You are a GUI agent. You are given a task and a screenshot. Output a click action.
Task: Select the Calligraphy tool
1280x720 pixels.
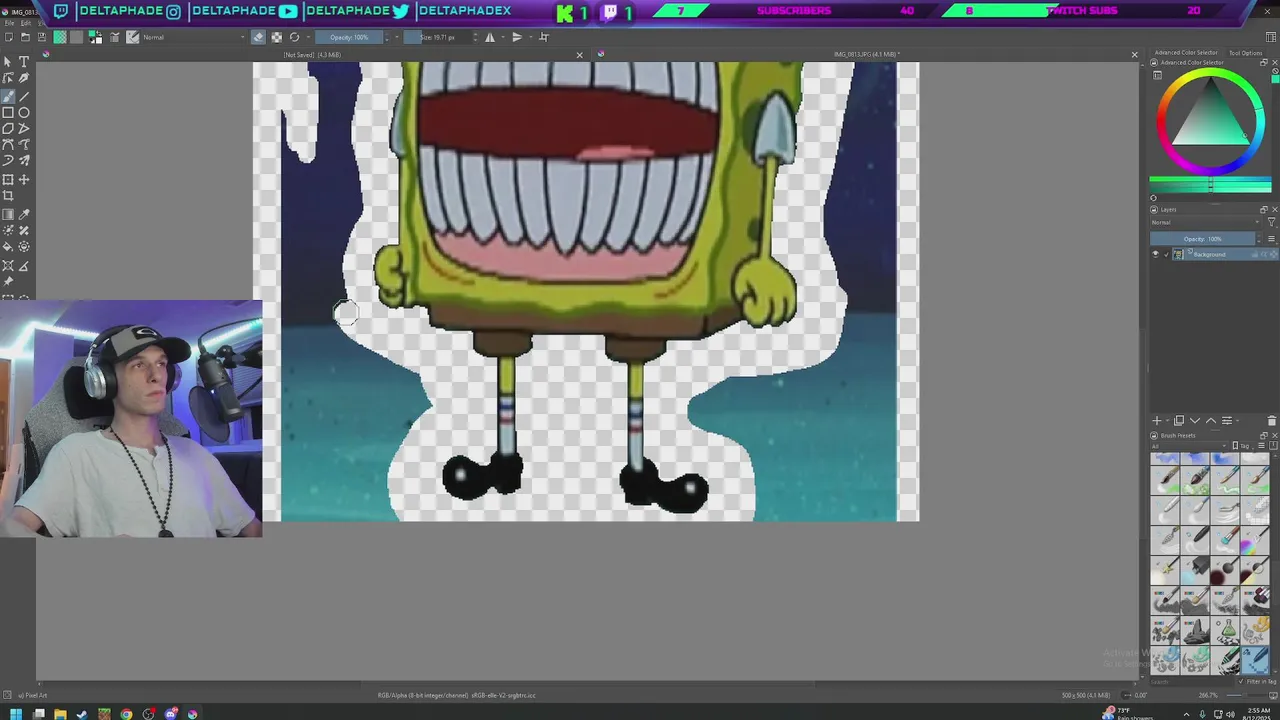pyautogui.click(x=24, y=78)
